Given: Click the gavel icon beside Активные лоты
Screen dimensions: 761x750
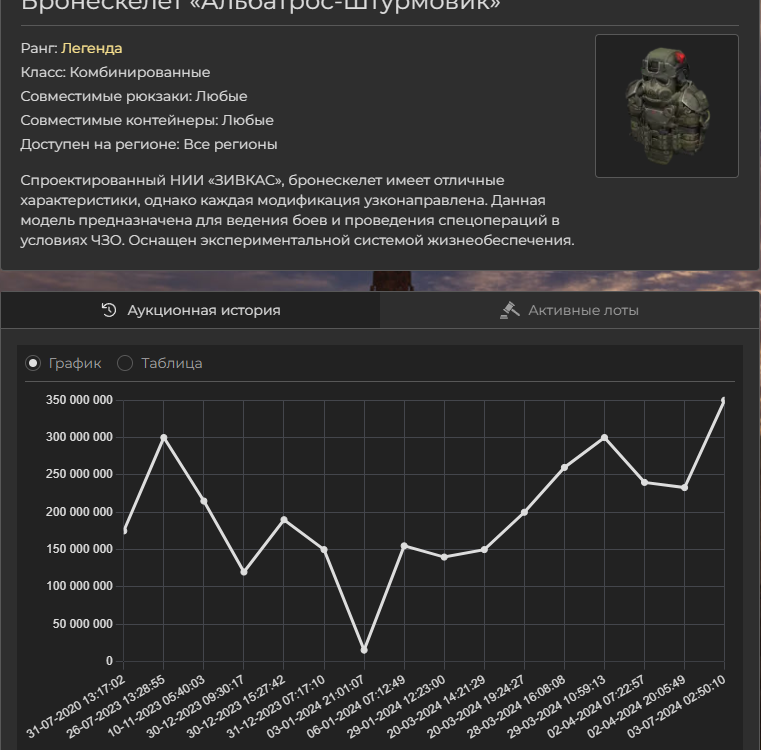Looking at the screenshot, I should coord(510,310).
